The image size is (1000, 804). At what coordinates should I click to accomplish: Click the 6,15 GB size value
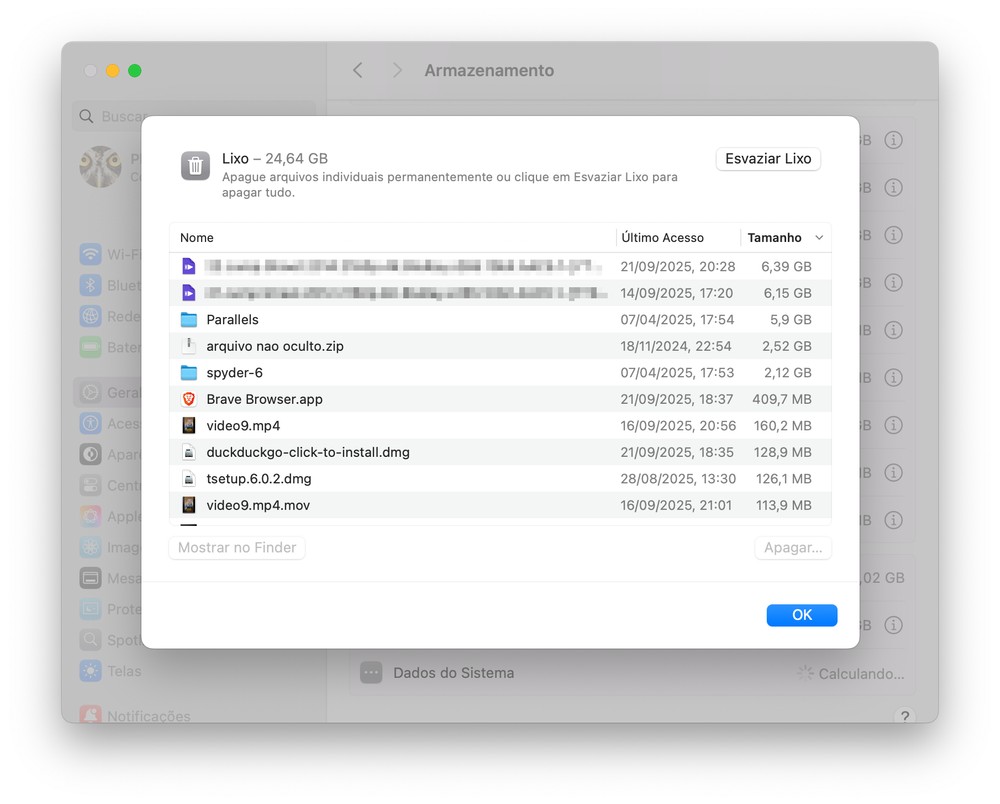tap(787, 293)
